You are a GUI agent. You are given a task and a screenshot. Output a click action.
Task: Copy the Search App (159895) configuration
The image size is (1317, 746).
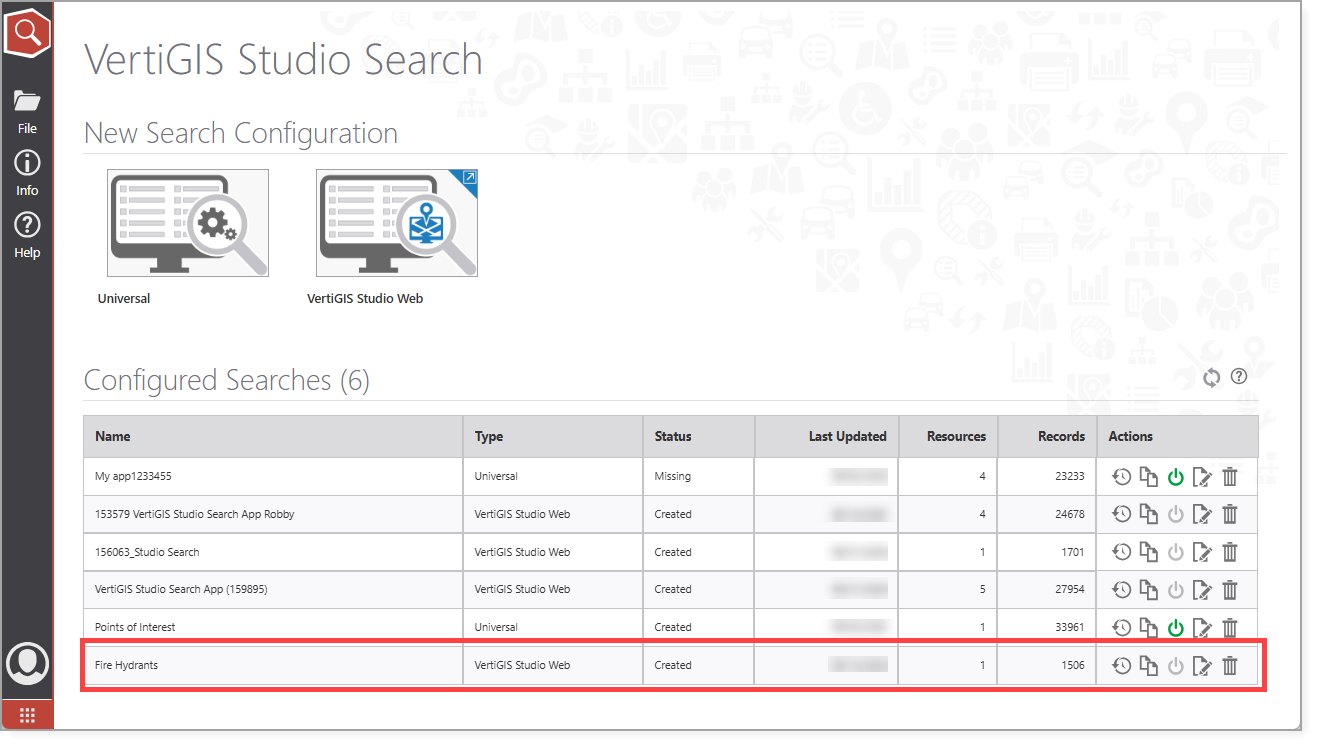click(1149, 590)
